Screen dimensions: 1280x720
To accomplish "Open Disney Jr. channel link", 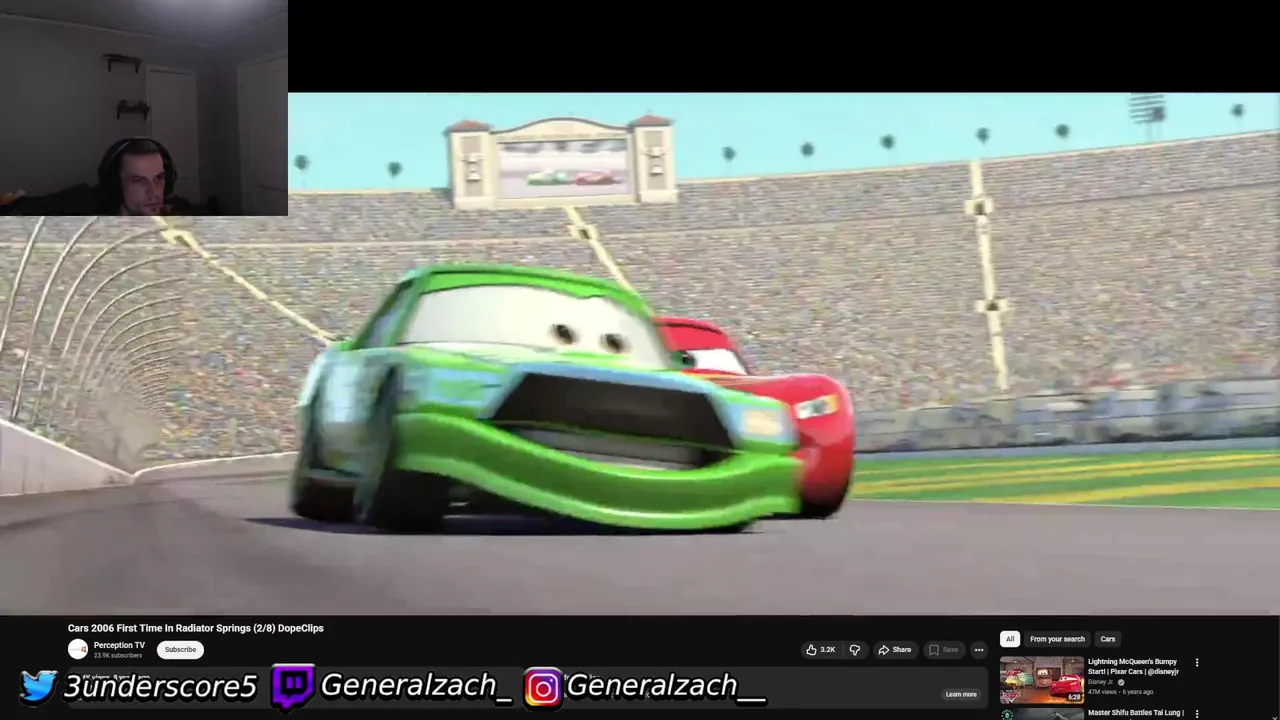I will 1101,682.
